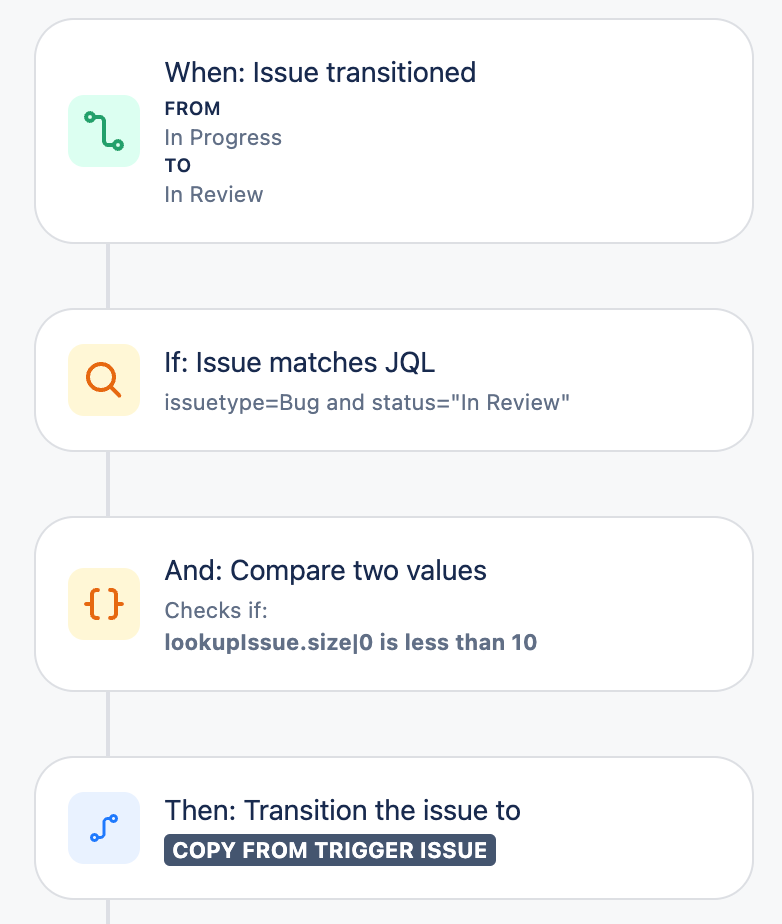Click the orange magnifier JQL condition icon

coord(104,379)
